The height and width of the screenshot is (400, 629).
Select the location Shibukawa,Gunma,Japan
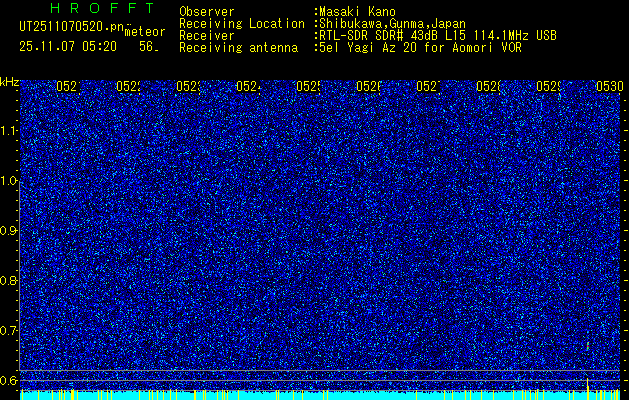coord(392,24)
